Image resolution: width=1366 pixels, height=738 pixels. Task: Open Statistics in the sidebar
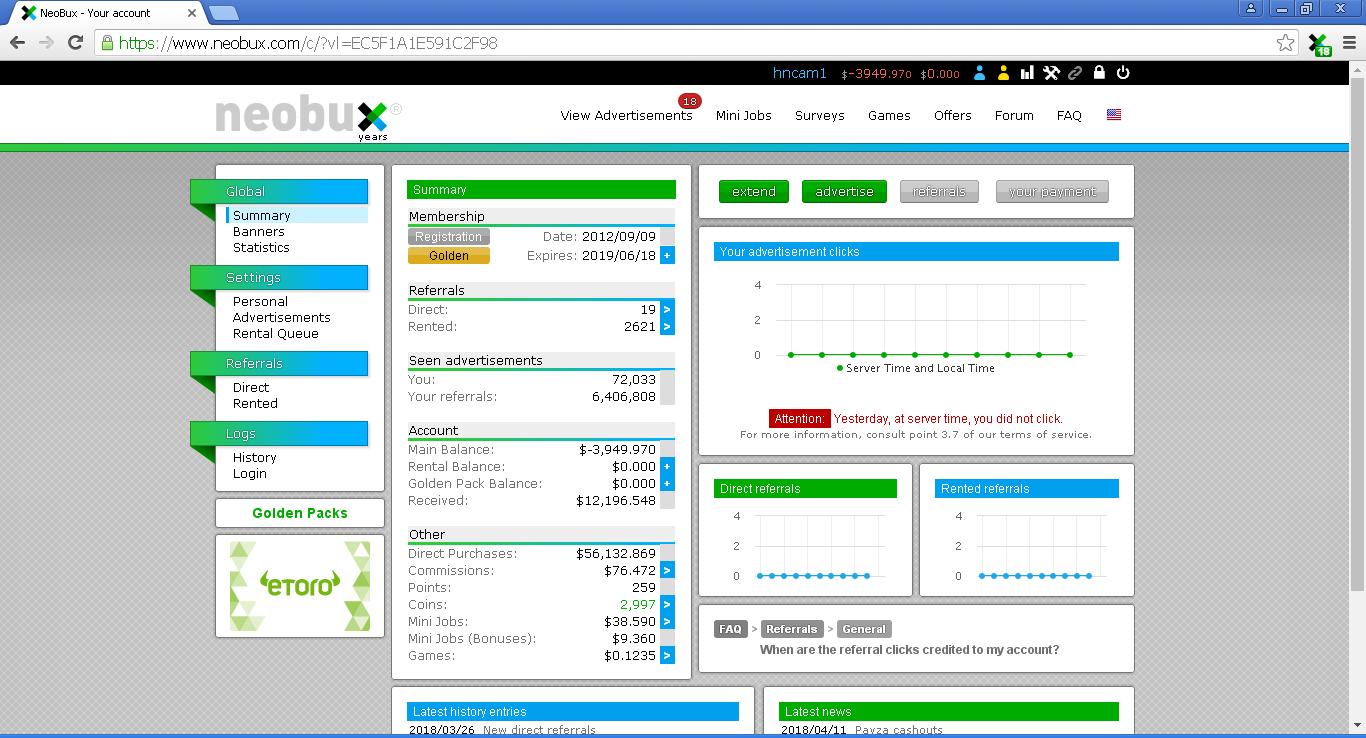261,248
